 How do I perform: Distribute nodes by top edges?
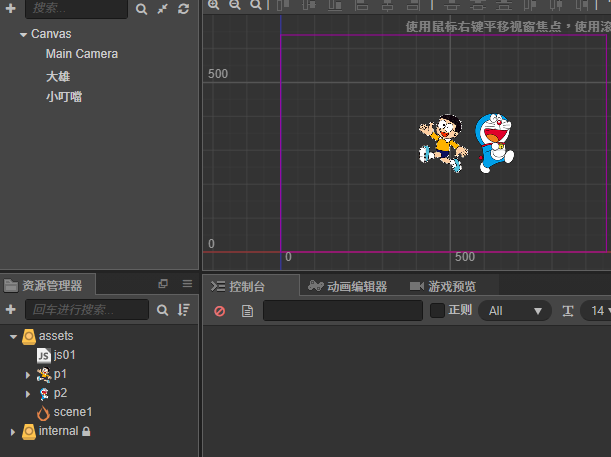click(452, 5)
